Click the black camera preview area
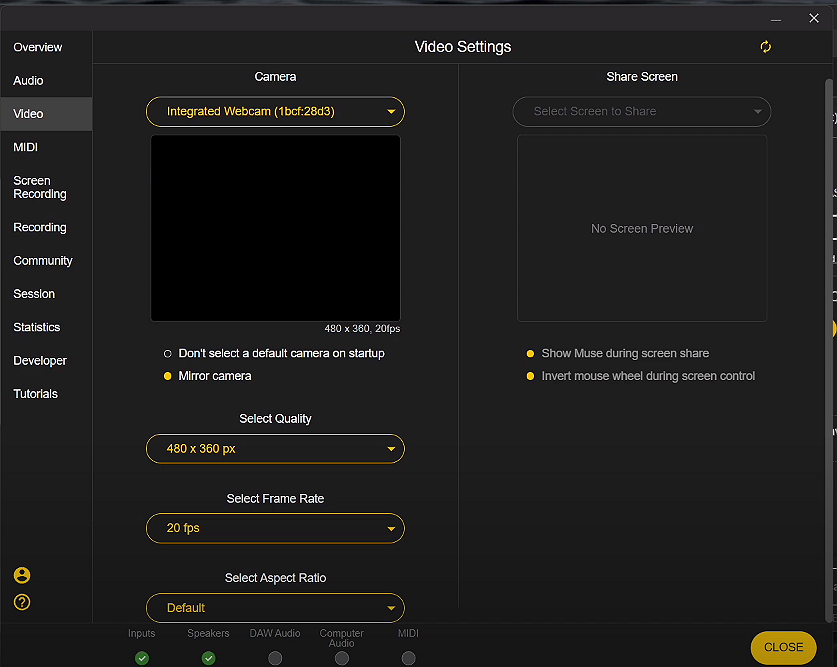The width and height of the screenshot is (837, 667). [x=275, y=228]
